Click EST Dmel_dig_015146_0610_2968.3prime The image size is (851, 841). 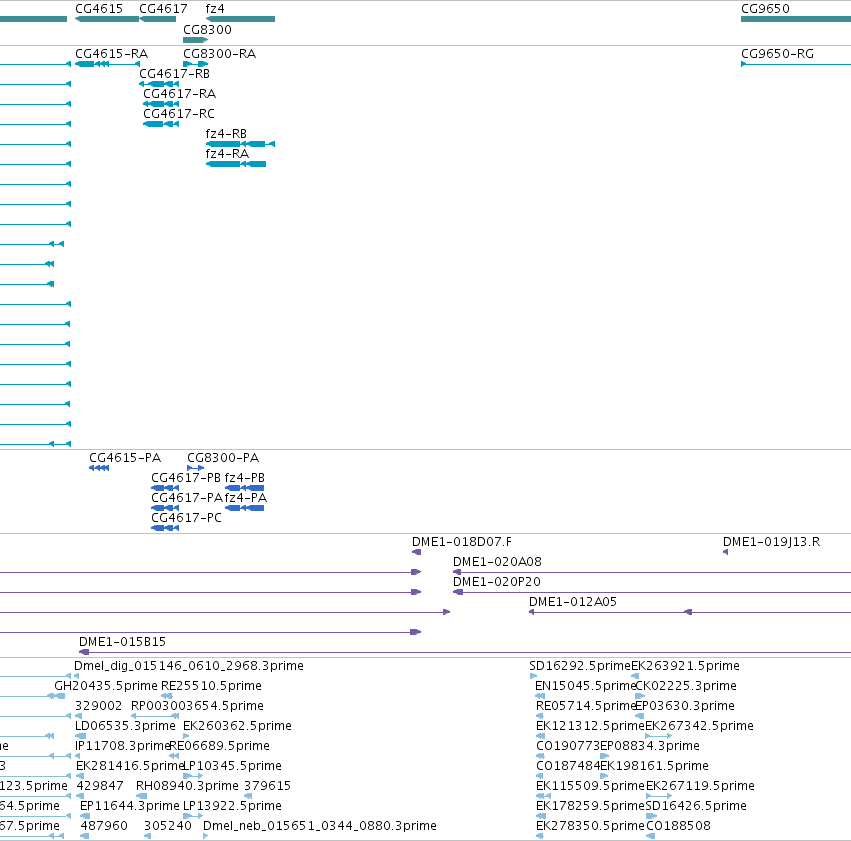pos(189,666)
